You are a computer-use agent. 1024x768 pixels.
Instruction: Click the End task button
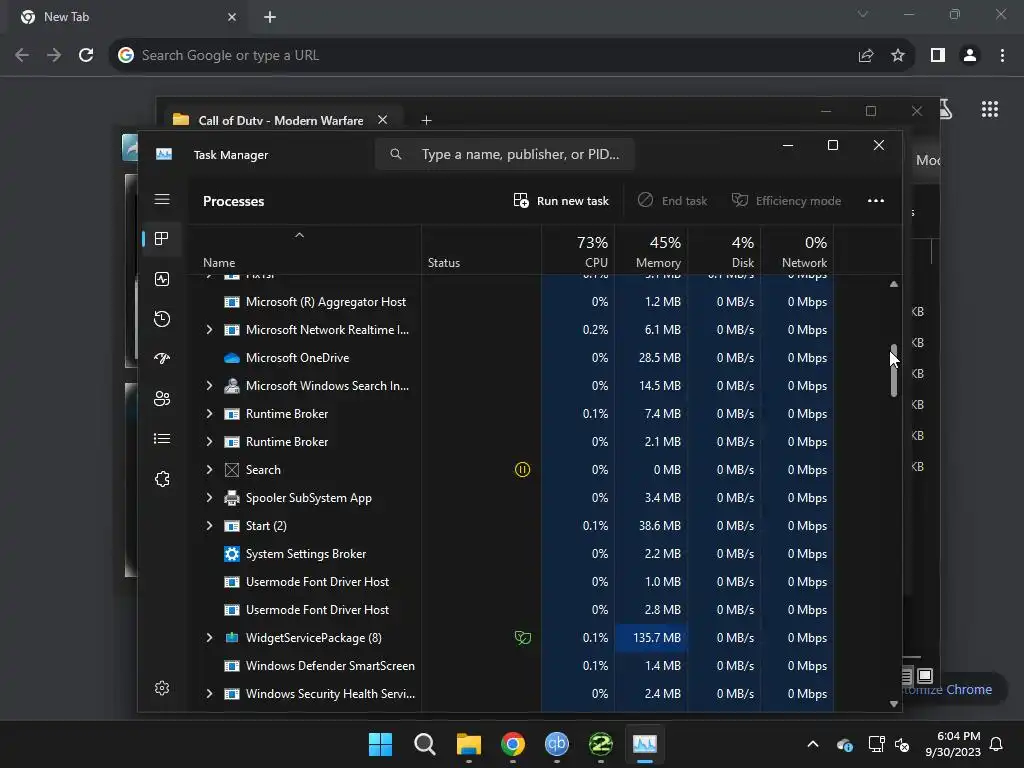[x=672, y=200]
